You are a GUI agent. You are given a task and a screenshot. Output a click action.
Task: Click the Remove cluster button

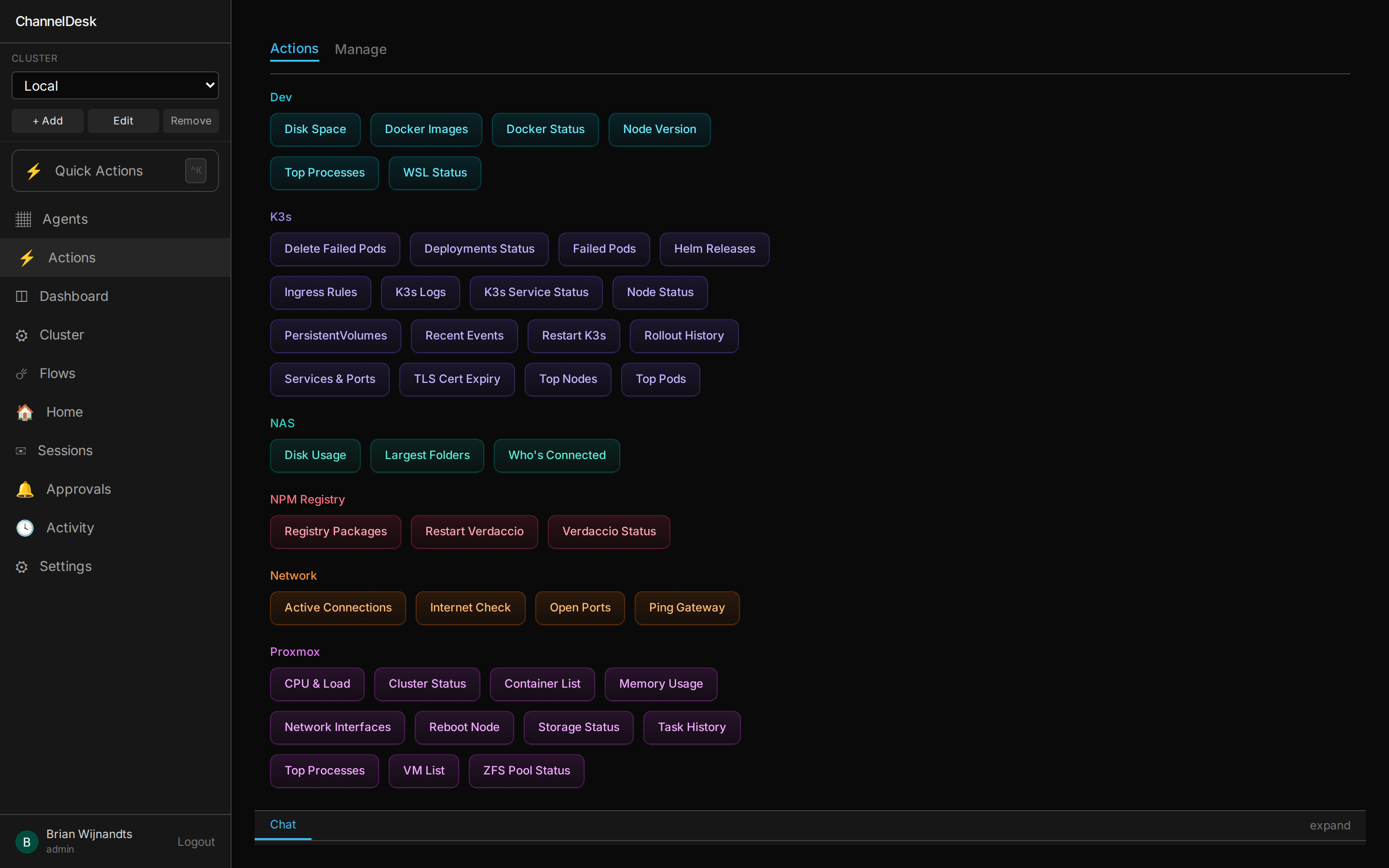pos(191,121)
